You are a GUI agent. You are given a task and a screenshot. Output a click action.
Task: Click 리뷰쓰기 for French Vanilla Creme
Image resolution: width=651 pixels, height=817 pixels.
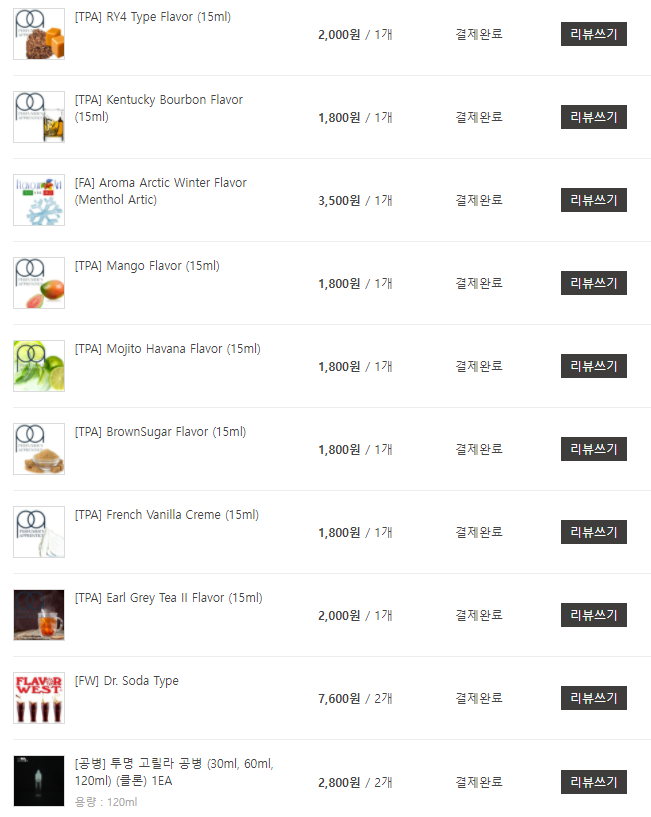(x=593, y=532)
